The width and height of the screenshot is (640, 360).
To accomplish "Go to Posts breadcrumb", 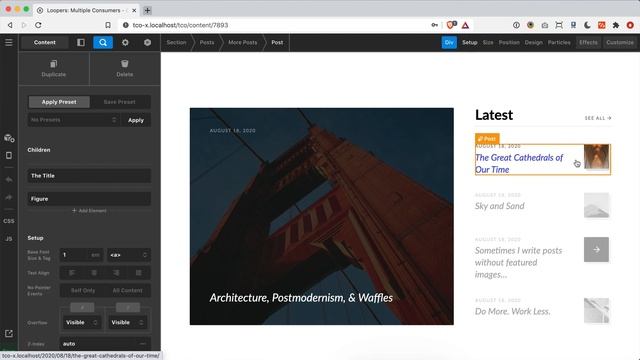I will 207,42.
